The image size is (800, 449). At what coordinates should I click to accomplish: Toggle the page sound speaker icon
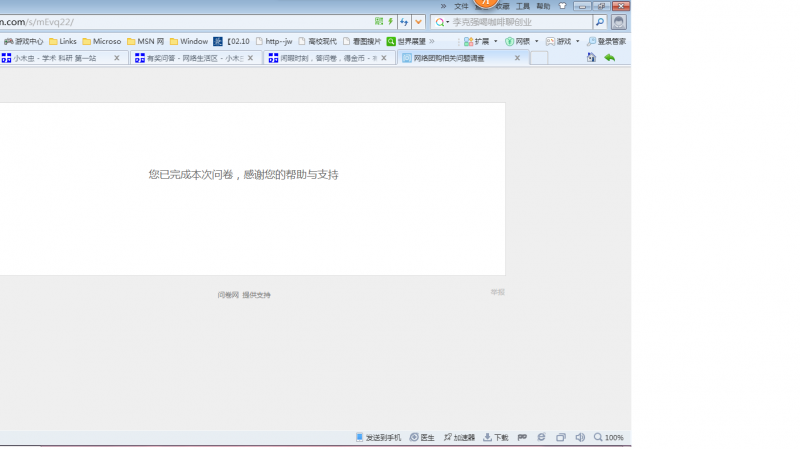[x=580, y=437]
